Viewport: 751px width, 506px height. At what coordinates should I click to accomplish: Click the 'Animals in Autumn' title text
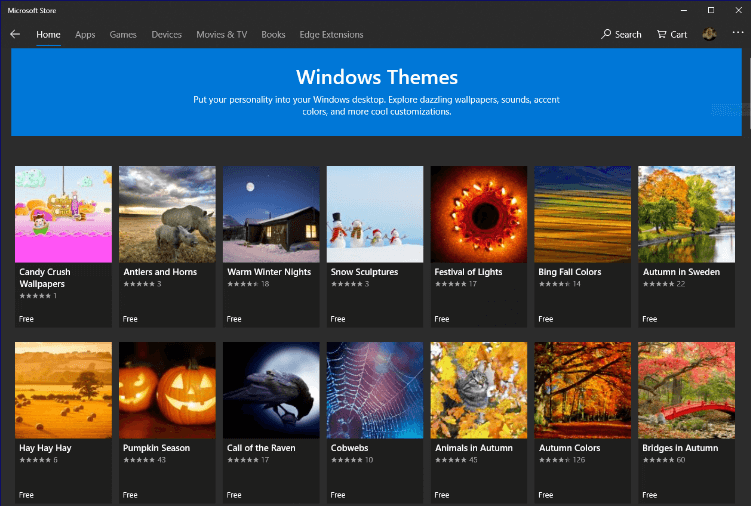[x=474, y=448]
